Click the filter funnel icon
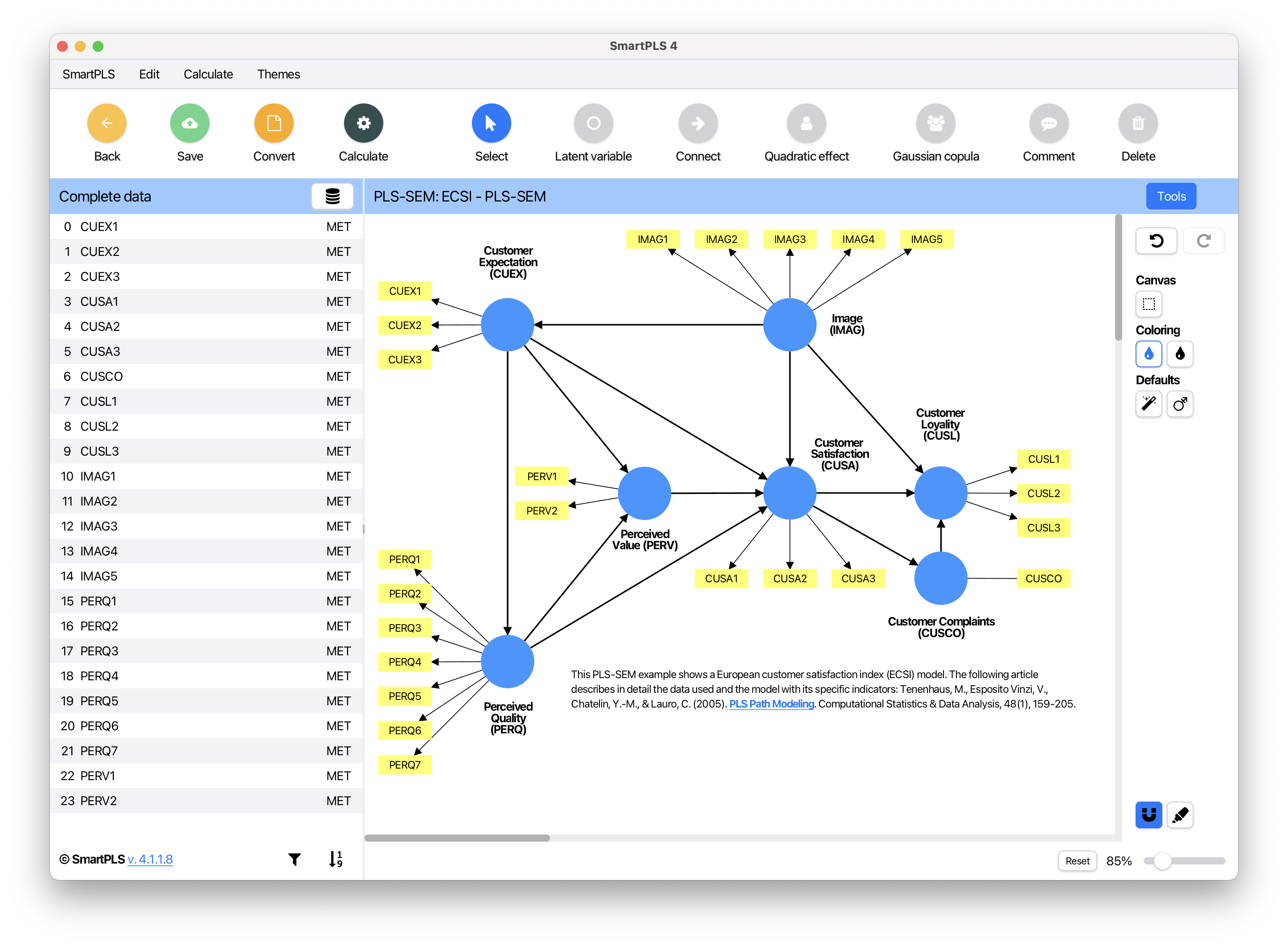 point(294,858)
